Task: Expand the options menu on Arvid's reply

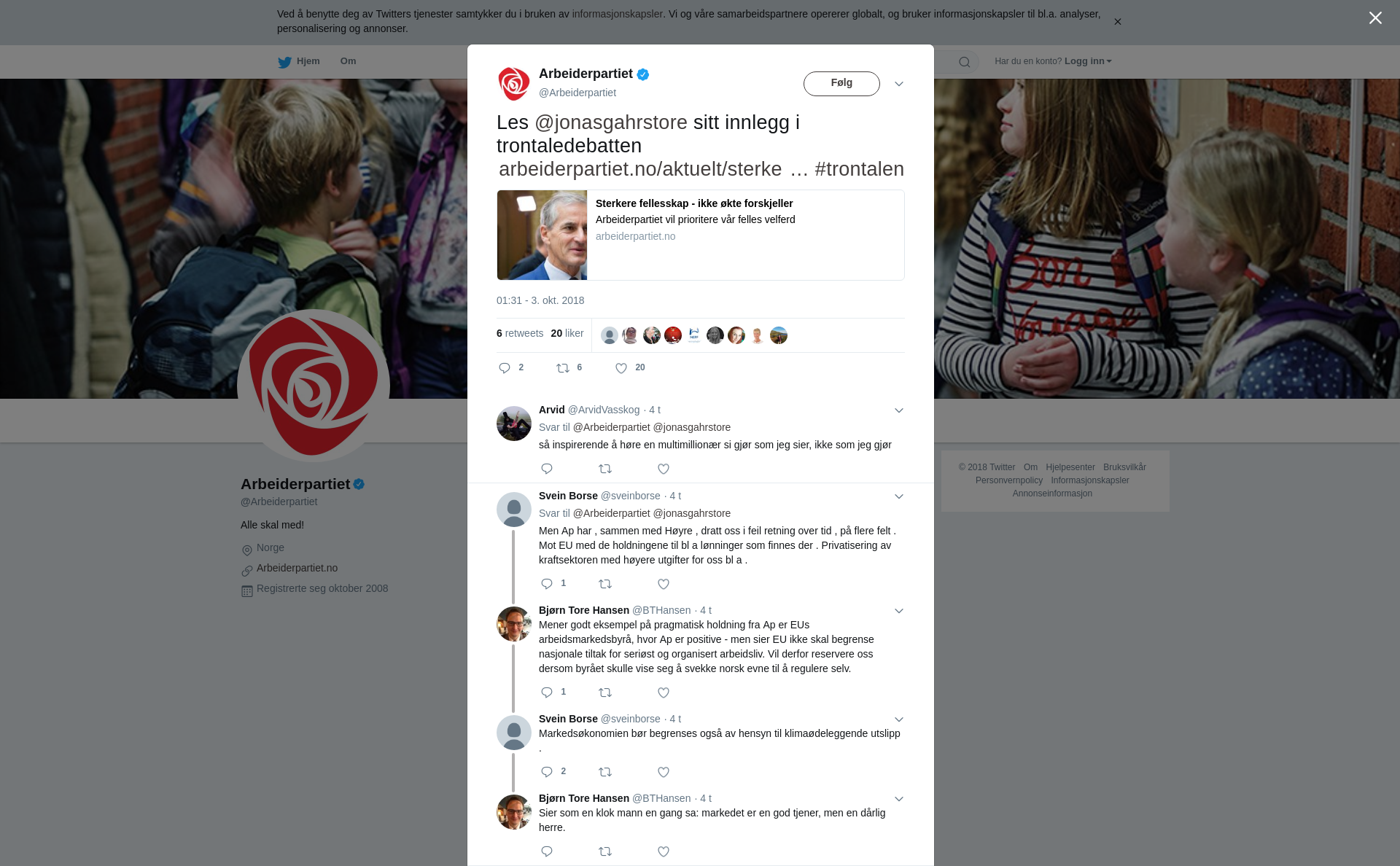Action: coord(898,410)
